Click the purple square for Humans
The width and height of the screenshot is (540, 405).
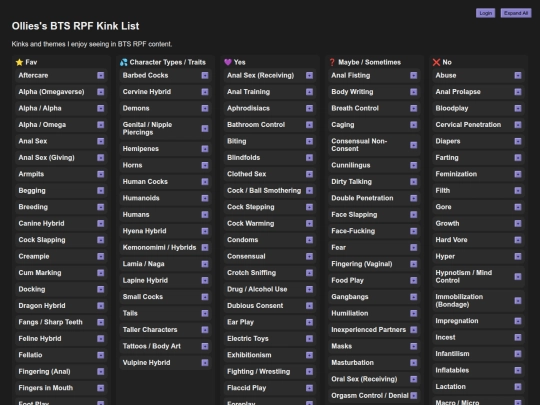[x=205, y=215]
